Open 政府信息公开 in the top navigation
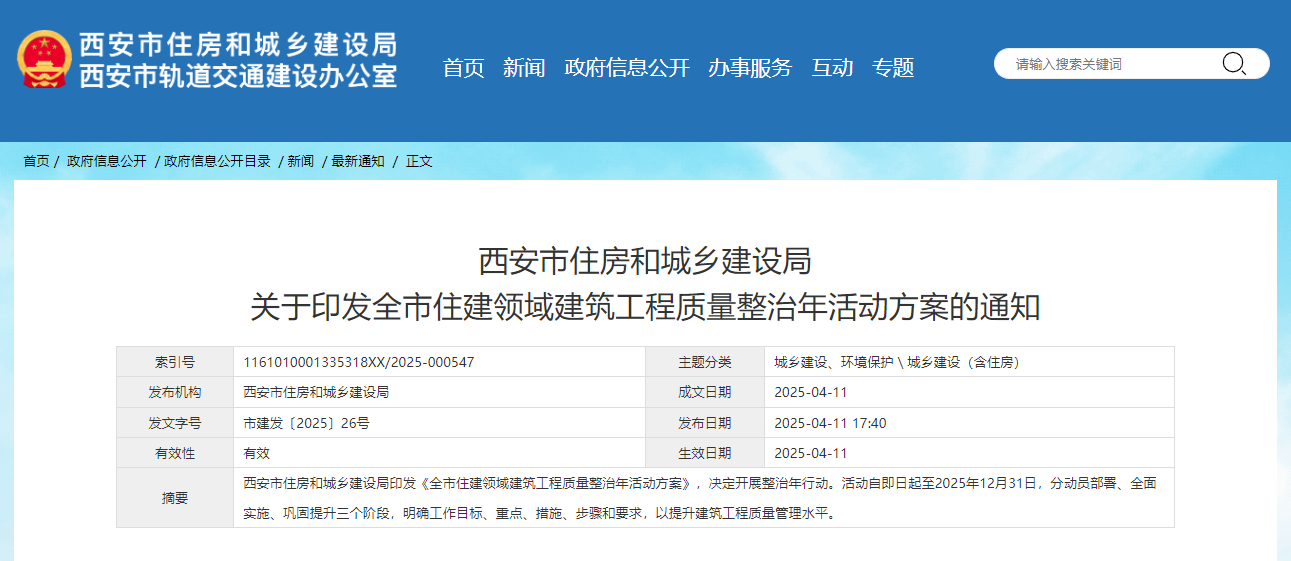This screenshot has width=1291, height=561. (626, 68)
